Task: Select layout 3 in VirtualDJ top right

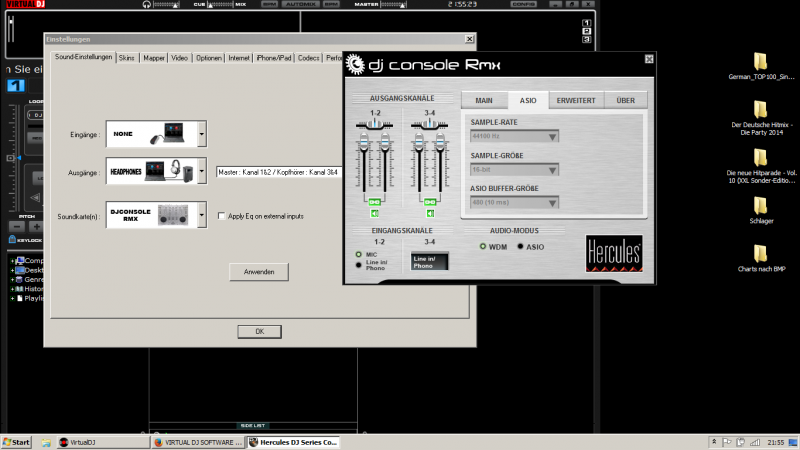Action: (x=587, y=39)
